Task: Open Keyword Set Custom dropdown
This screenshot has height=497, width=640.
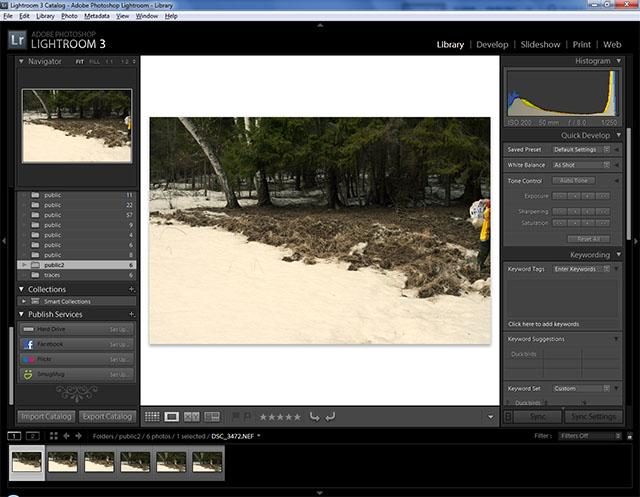Action: tap(581, 388)
